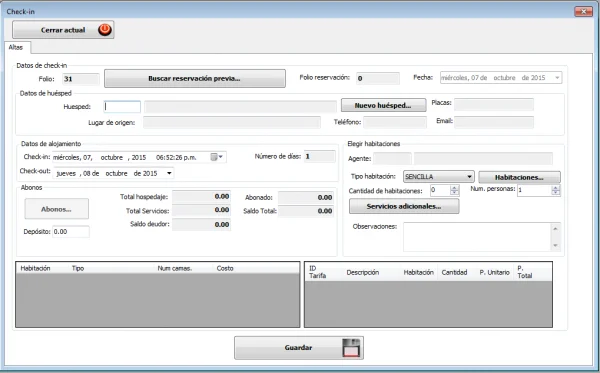Expand the Check-out date dropdown arrow
Viewport: 600px width, 373px height.
click(x=169, y=173)
